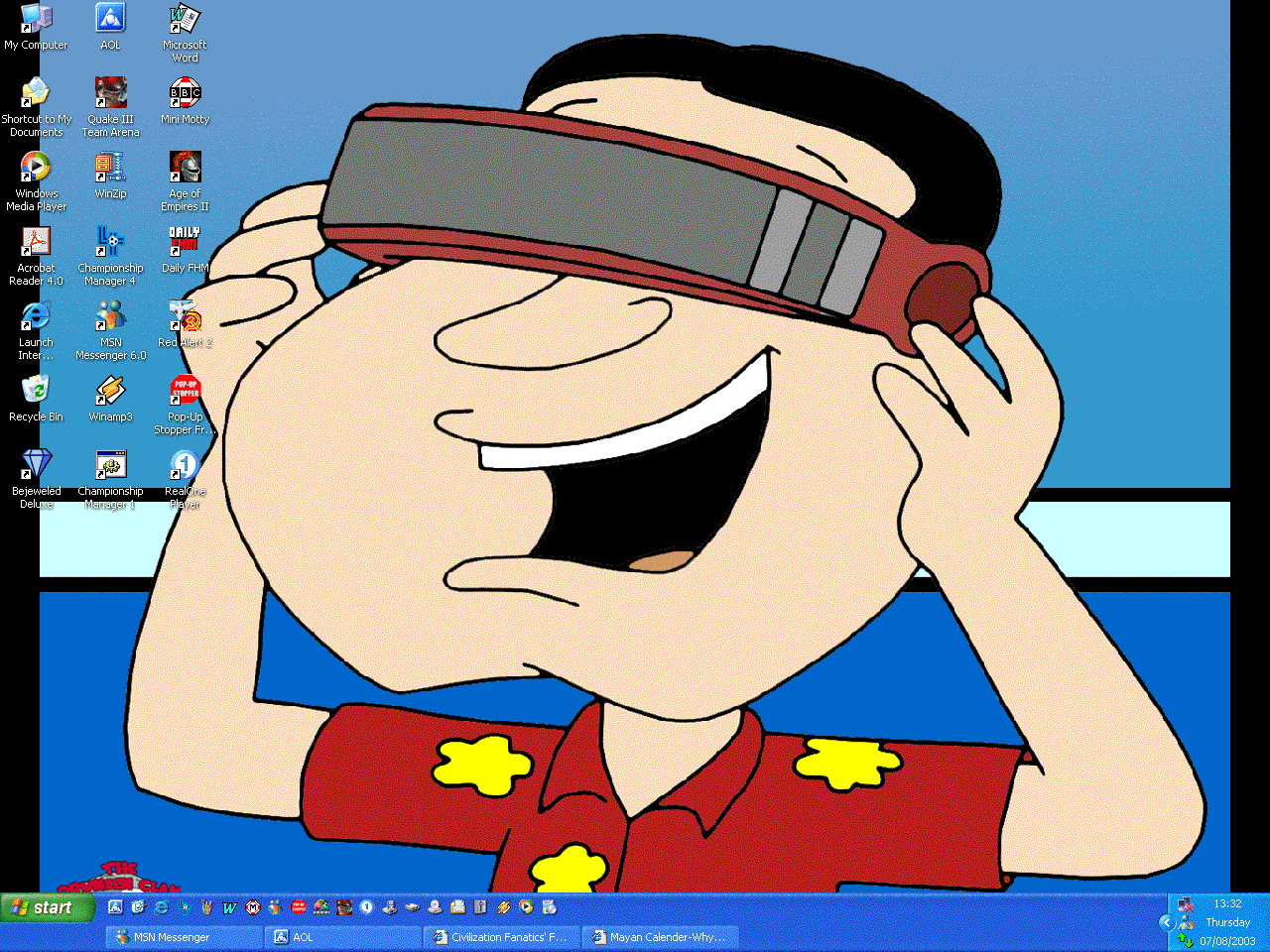This screenshot has height=952, width=1270.
Task: Click Internet Explorer icon in Quick Launch
Action: click(x=161, y=907)
